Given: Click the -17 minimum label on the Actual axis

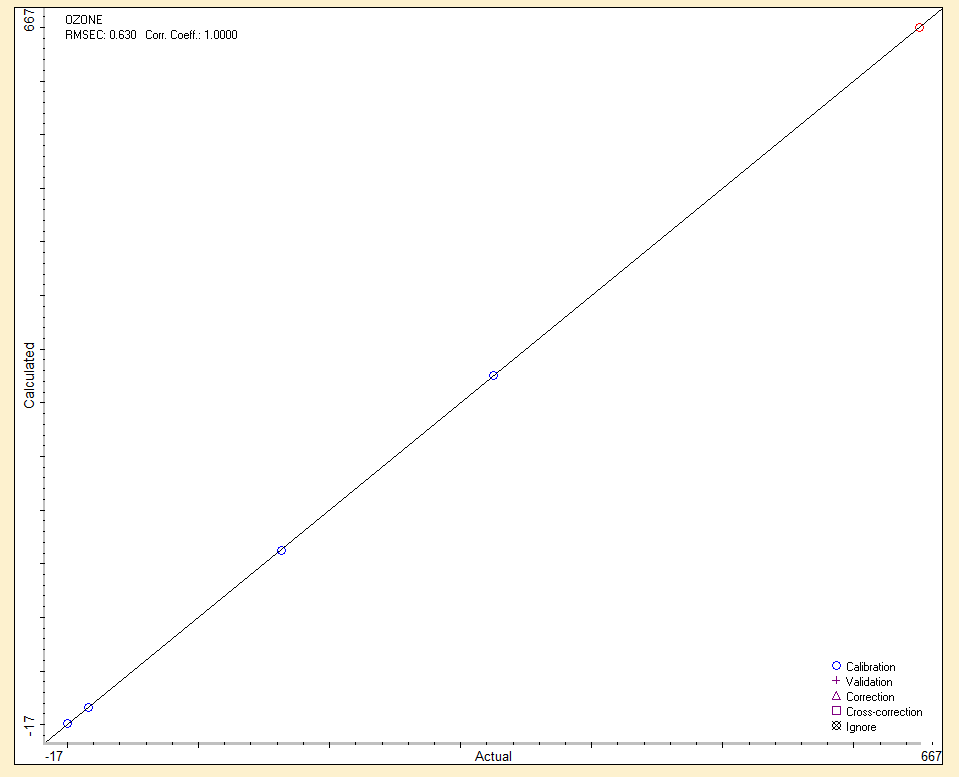Looking at the screenshot, I should pos(54,756).
